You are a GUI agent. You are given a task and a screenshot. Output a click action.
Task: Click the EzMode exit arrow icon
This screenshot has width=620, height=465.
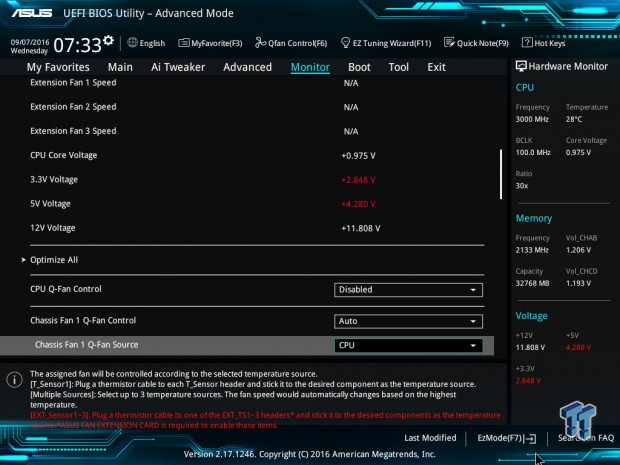coord(531,438)
